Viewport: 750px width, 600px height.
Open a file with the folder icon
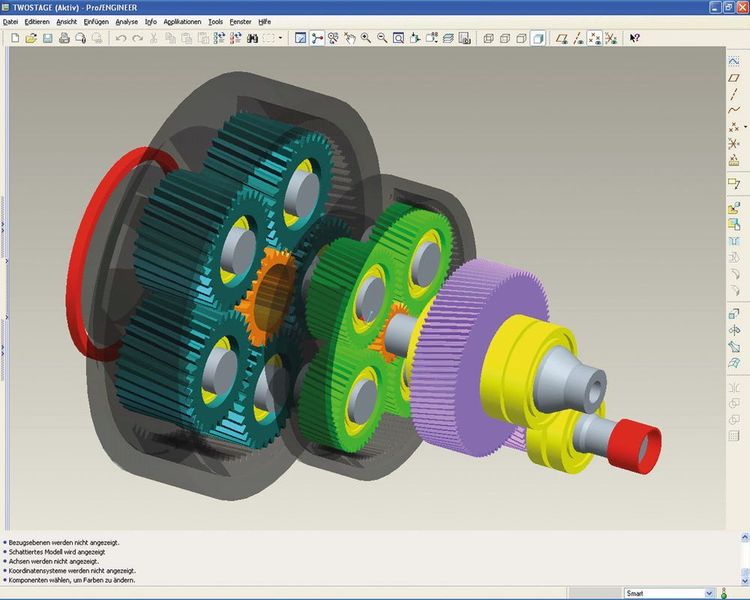click(31, 38)
